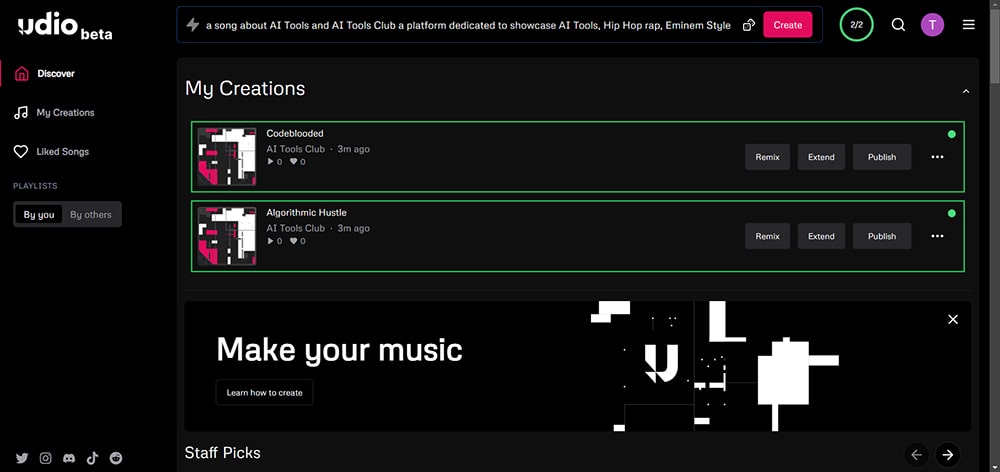Open the Codeblooded cover thumbnail
The width and height of the screenshot is (1000, 472).
tap(227, 157)
